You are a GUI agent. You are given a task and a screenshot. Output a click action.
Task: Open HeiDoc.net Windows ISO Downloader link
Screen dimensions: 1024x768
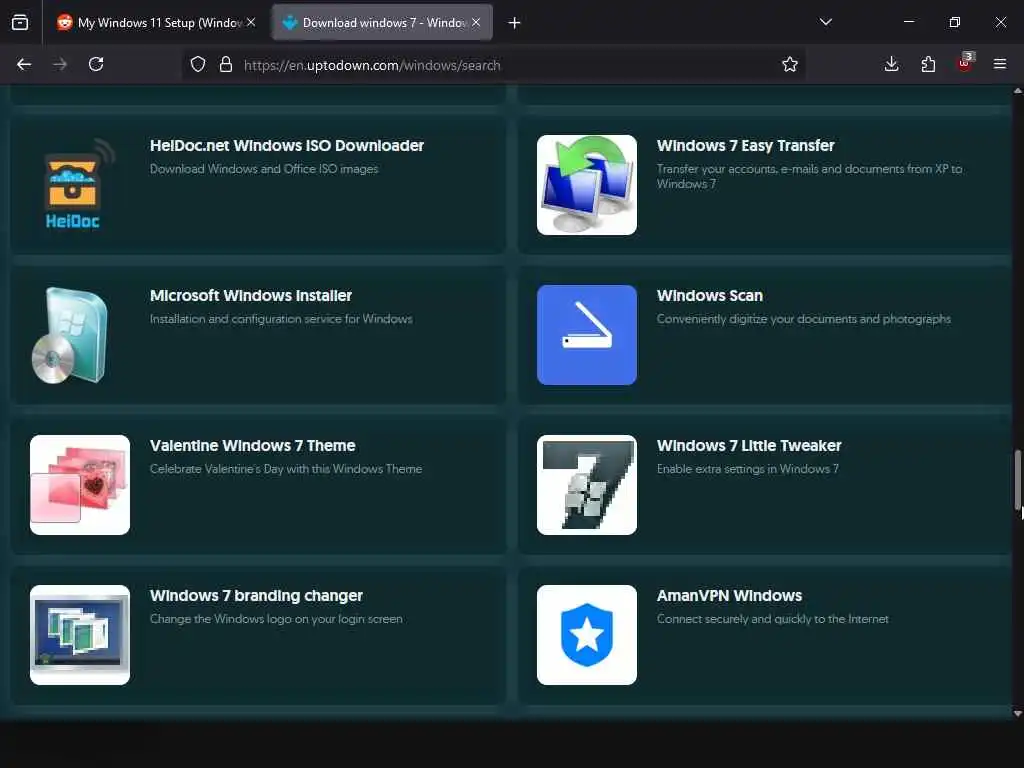point(287,146)
